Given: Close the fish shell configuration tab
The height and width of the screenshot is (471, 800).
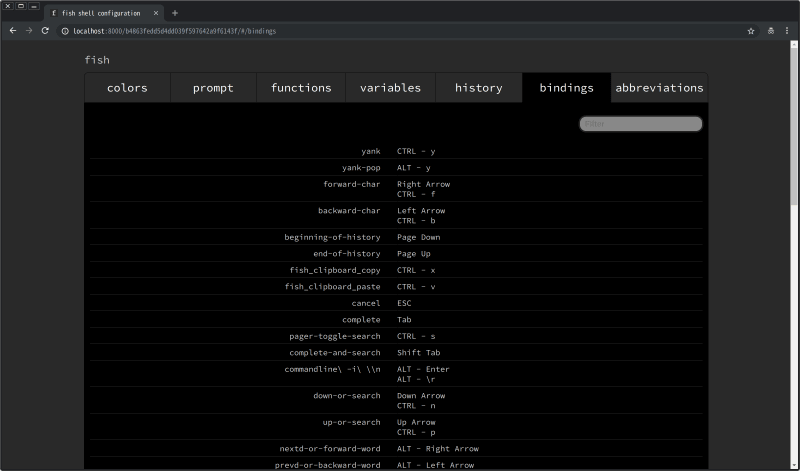Looking at the screenshot, I should coord(156,13).
